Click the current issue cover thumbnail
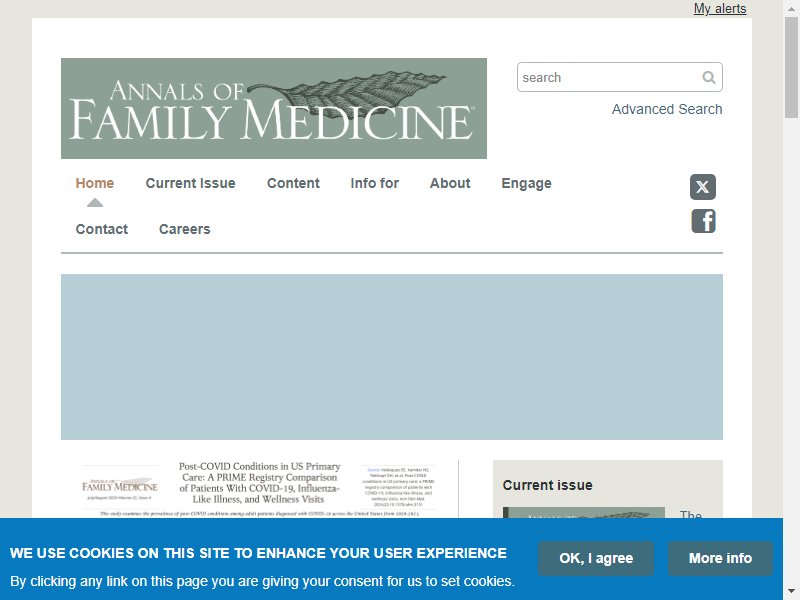 [584, 513]
